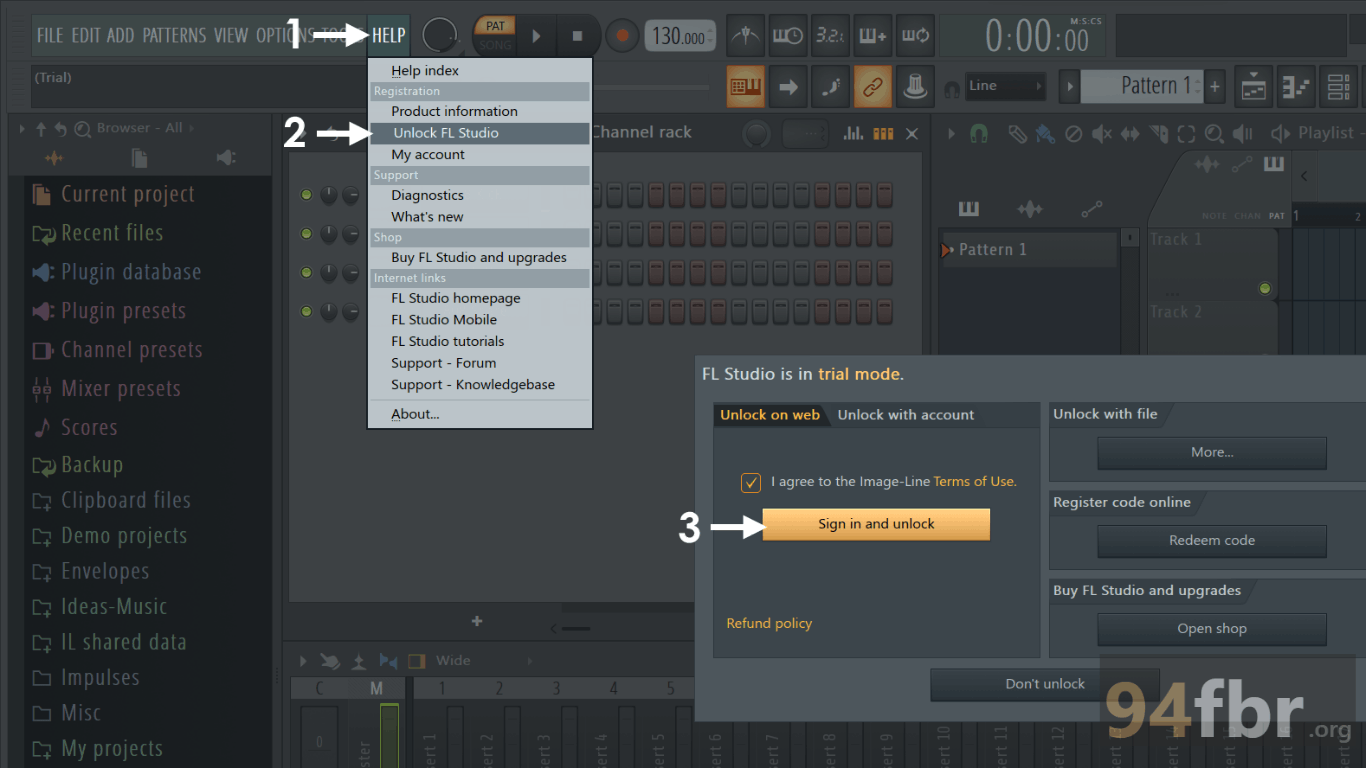Viewport: 1366px width, 768px height.
Task: Toggle the link multilink controllers icon
Action: (872, 87)
